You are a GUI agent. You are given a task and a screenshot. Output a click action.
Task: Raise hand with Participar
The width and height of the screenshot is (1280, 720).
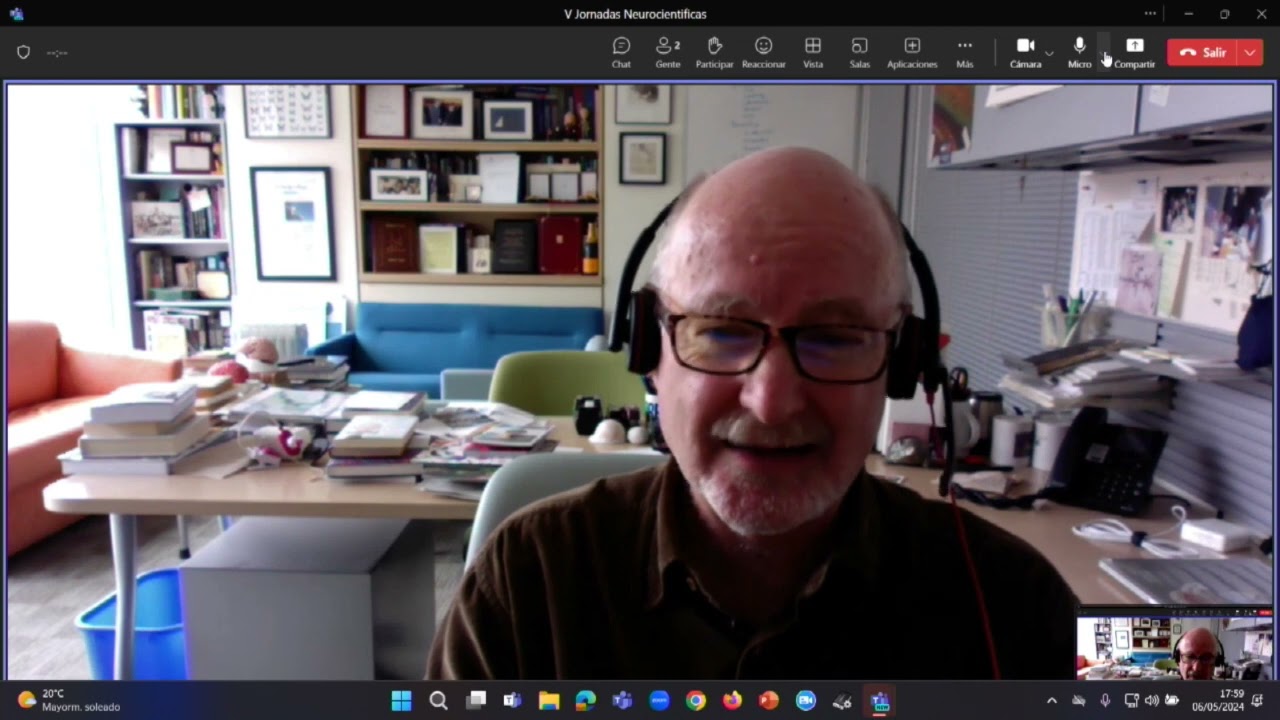(714, 52)
